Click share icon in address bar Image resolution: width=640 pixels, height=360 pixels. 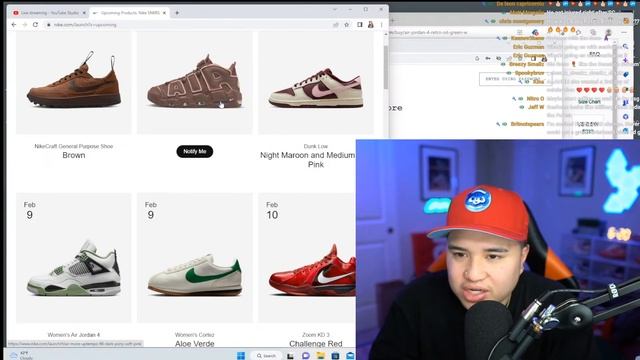336,25
